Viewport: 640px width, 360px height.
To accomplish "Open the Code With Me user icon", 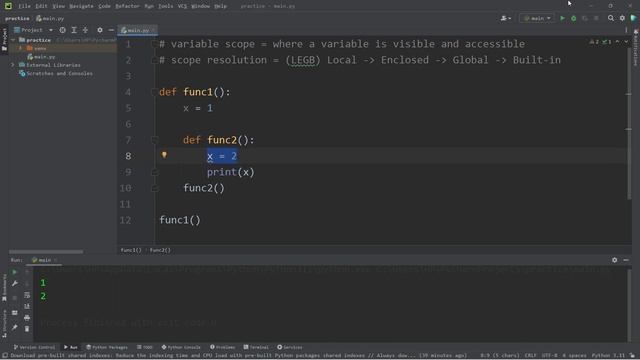I will pyautogui.click(x=506, y=18).
